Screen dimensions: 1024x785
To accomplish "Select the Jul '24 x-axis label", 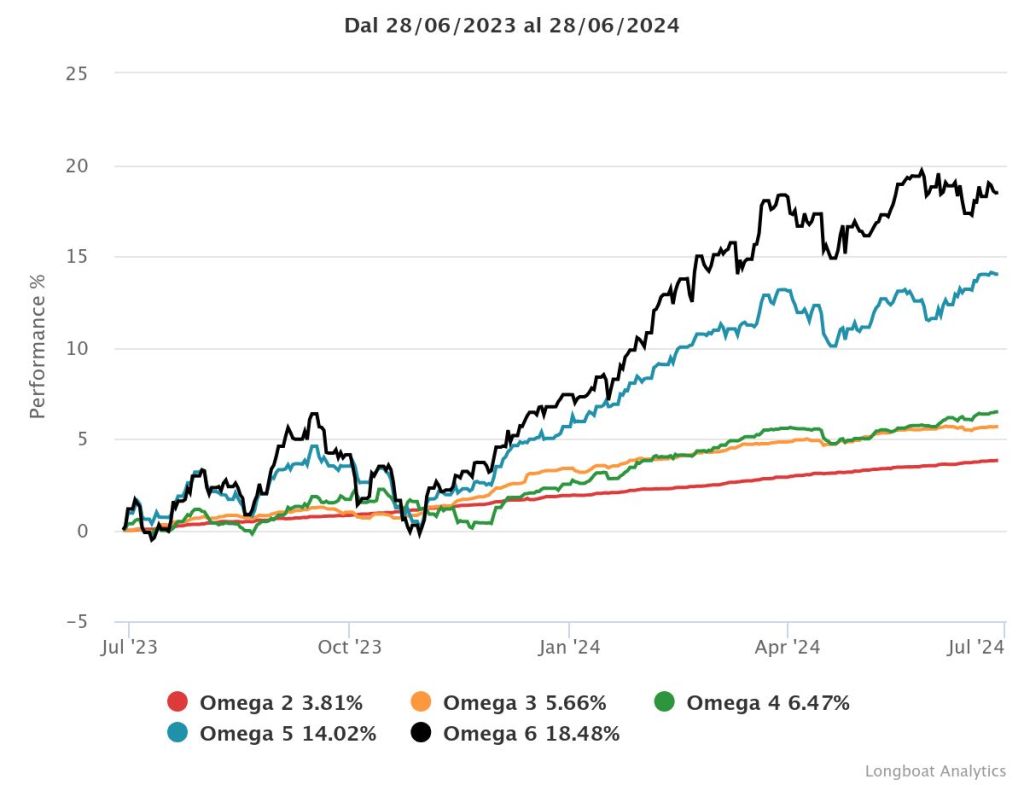I will (975, 647).
